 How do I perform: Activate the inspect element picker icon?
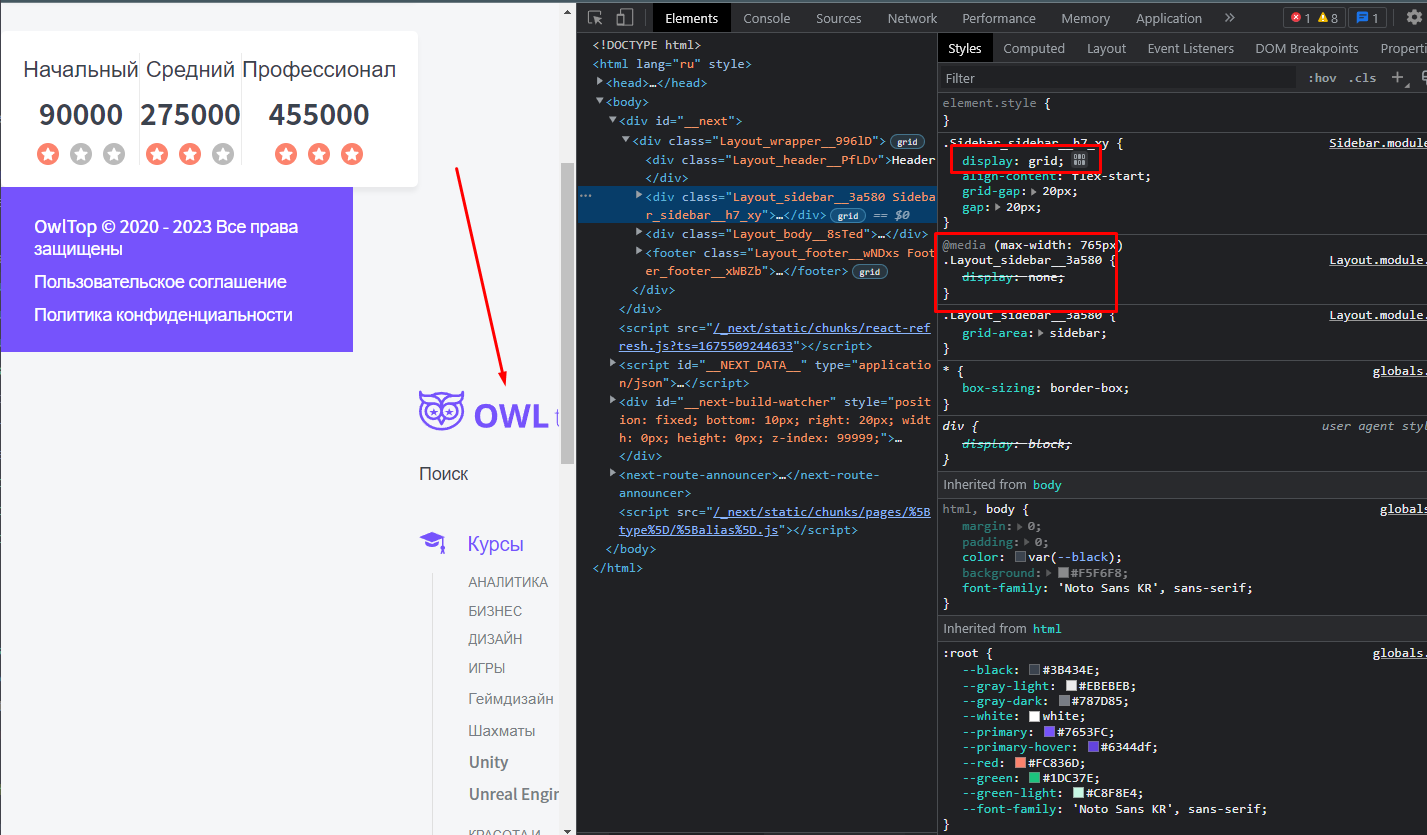596,17
